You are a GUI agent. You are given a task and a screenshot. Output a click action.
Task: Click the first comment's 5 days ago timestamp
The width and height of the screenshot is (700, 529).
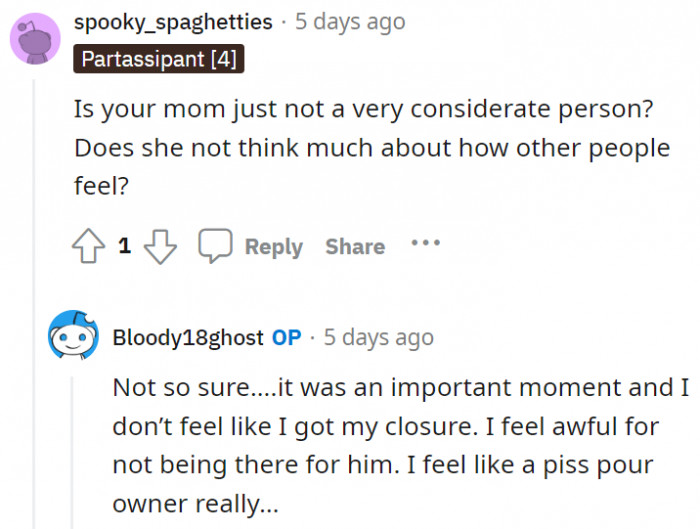(x=350, y=21)
